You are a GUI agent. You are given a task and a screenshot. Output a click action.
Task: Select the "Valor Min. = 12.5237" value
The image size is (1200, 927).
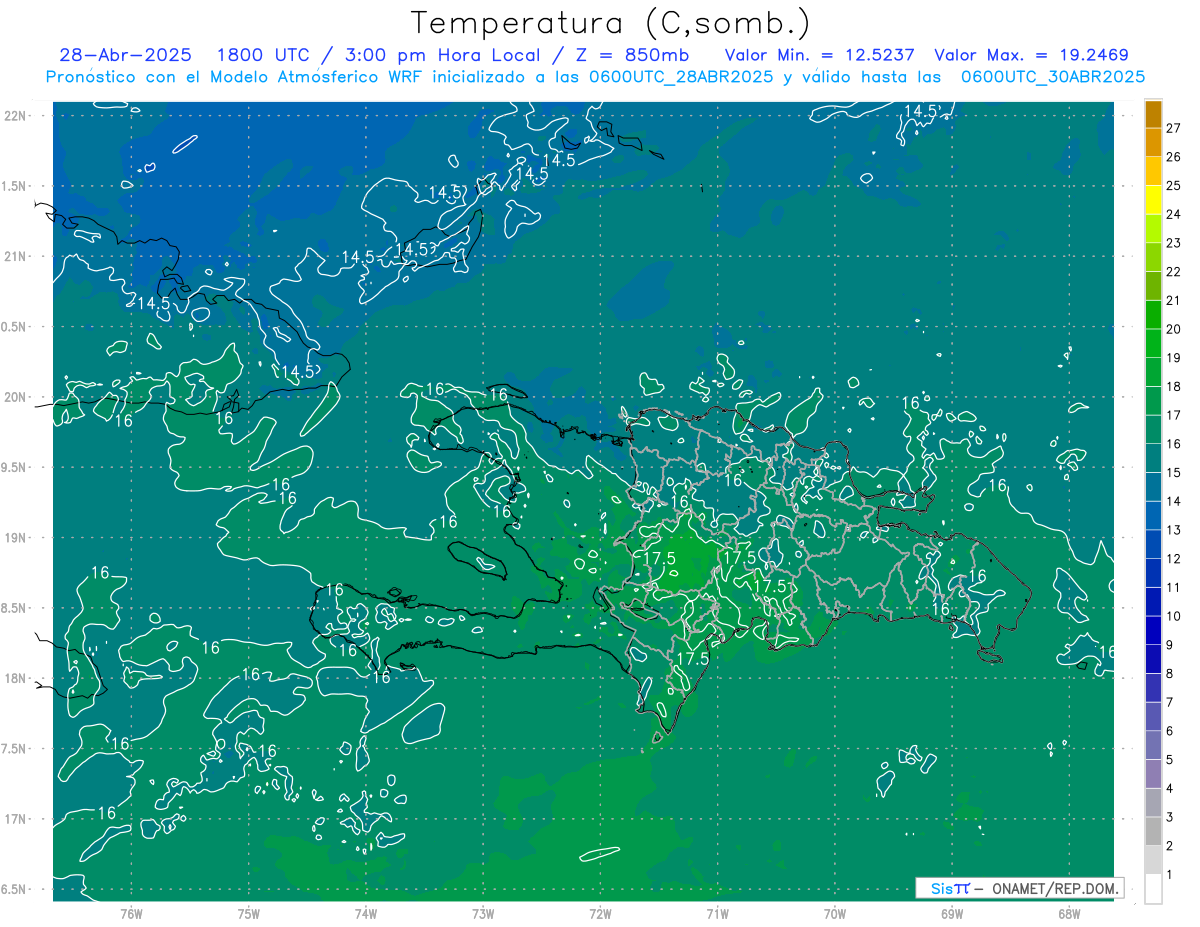point(820,55)
